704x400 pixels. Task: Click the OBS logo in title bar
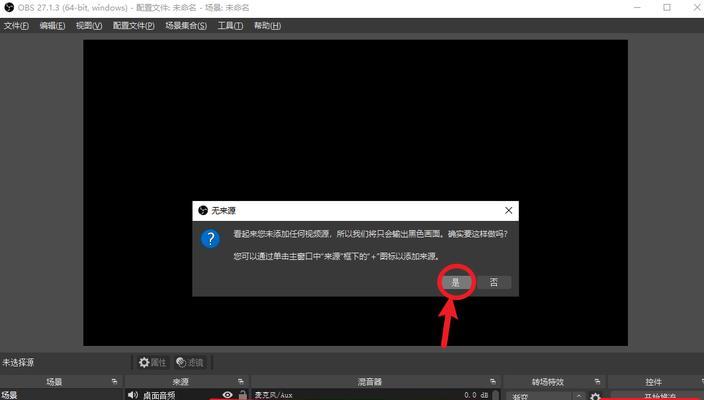[x=9, y=8]
